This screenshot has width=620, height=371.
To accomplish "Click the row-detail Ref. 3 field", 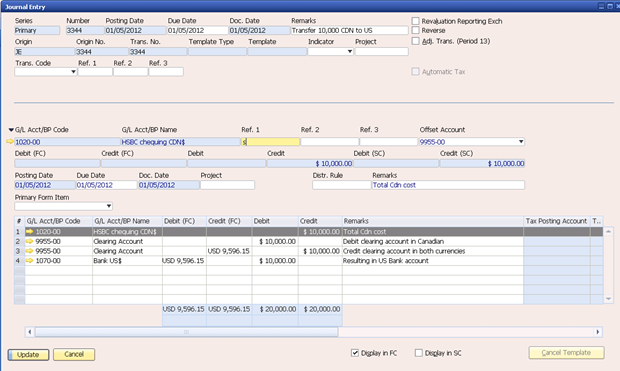I will [388, 142].
